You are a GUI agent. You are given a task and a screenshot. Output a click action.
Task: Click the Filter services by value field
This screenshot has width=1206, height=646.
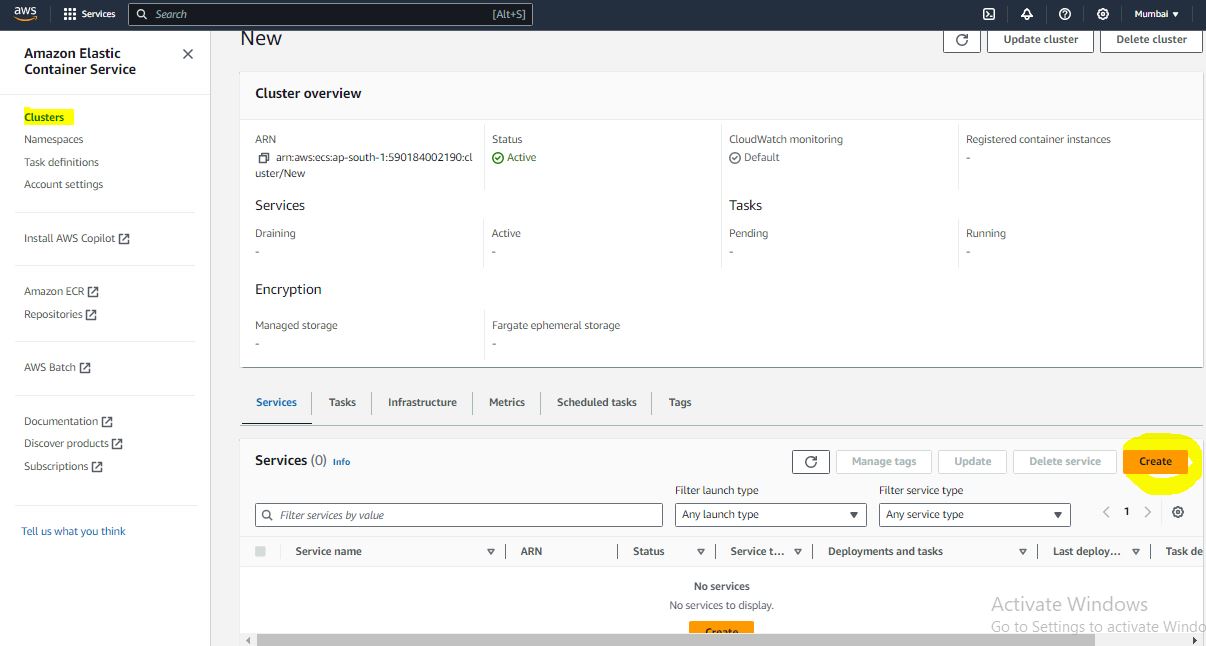tap(459, 515)
